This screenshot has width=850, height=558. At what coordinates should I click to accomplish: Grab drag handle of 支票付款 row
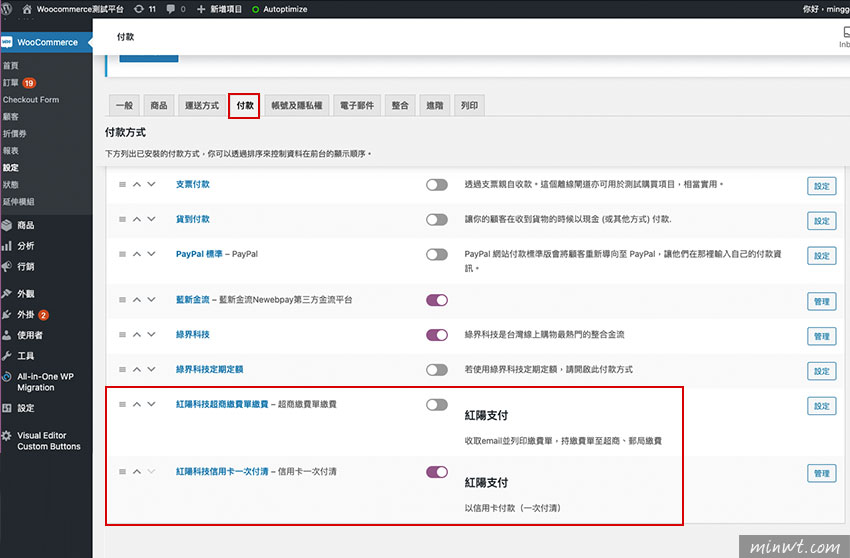coord(123,184)
